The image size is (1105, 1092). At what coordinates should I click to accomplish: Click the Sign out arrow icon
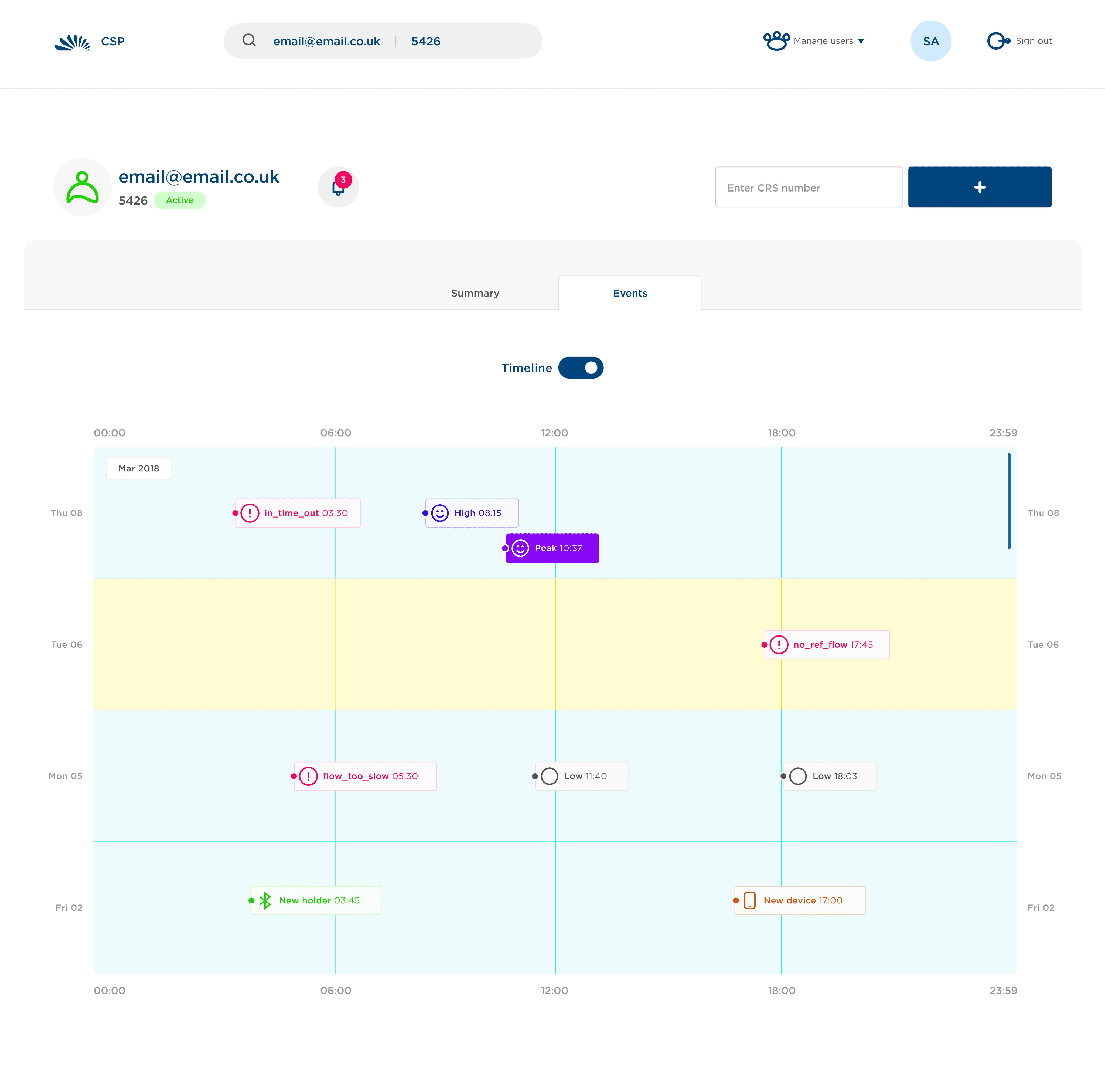click(998, 41)
